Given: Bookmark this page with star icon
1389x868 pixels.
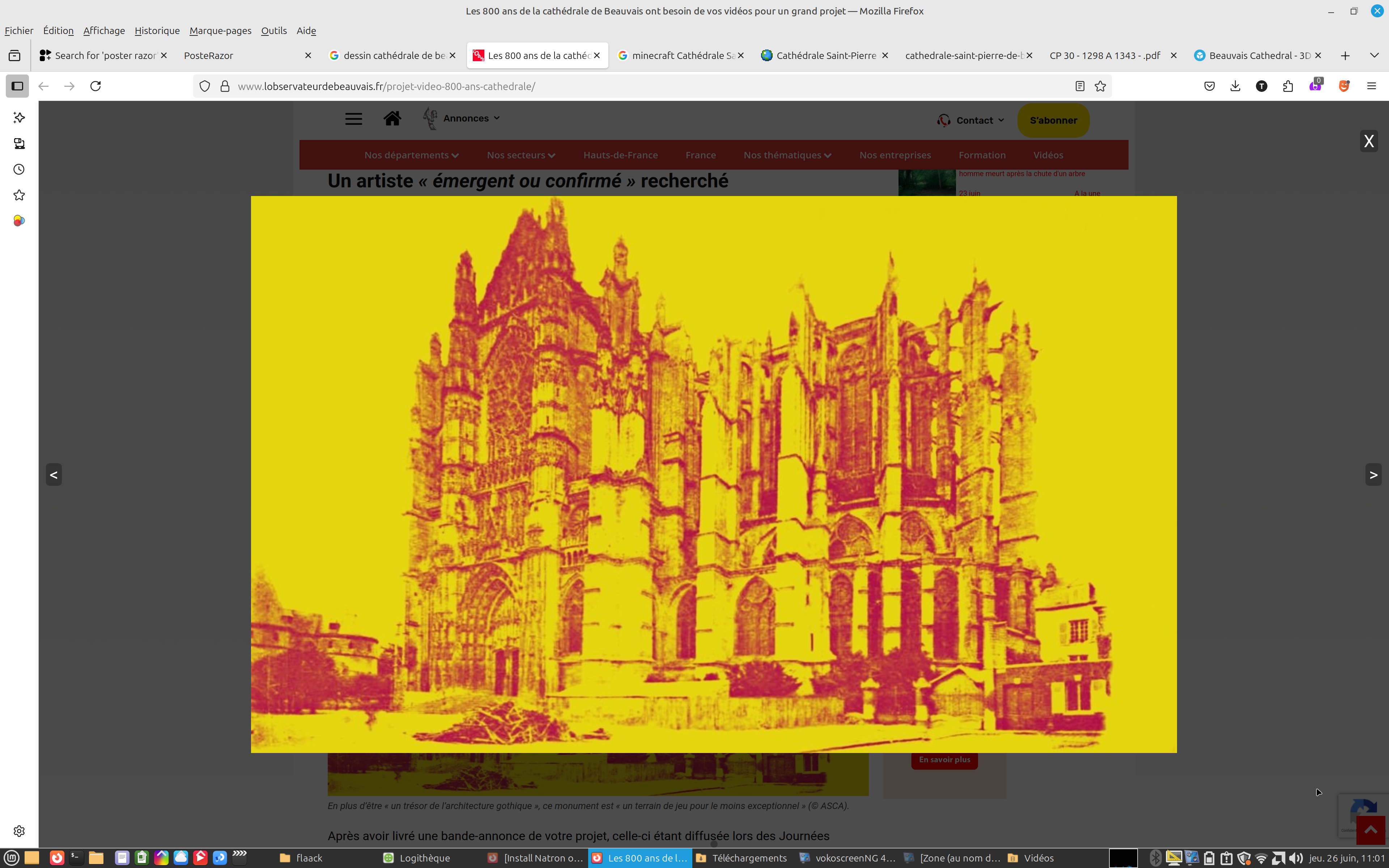Looking at the screenshot, I should (1100, 86).
